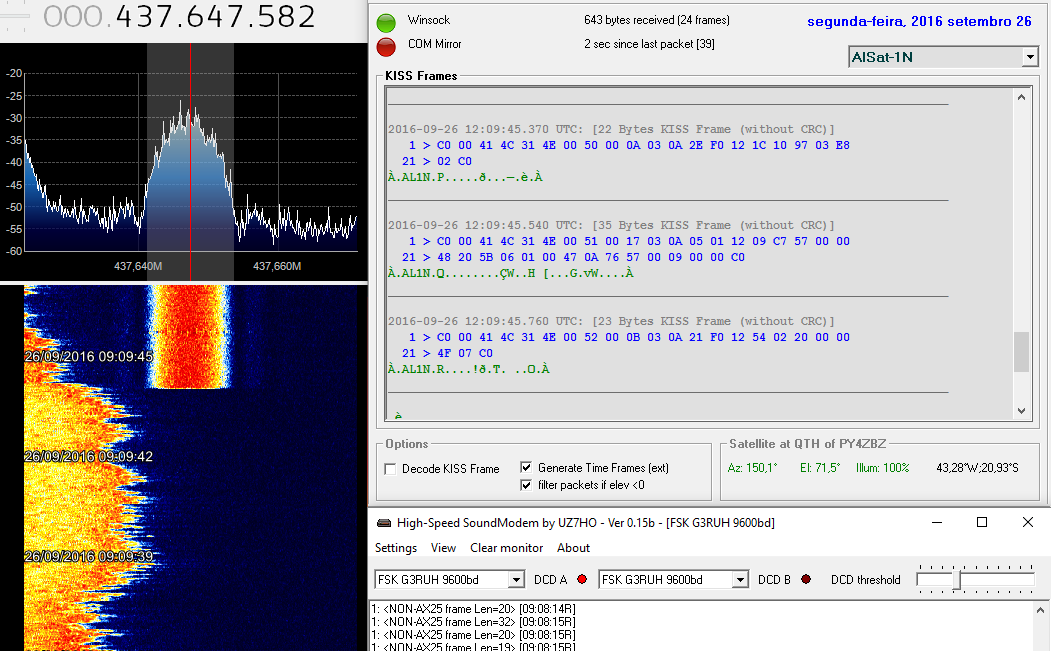Click the red COM Mirror status indicator
This screenshot has height=651, width=1051.
386,46
